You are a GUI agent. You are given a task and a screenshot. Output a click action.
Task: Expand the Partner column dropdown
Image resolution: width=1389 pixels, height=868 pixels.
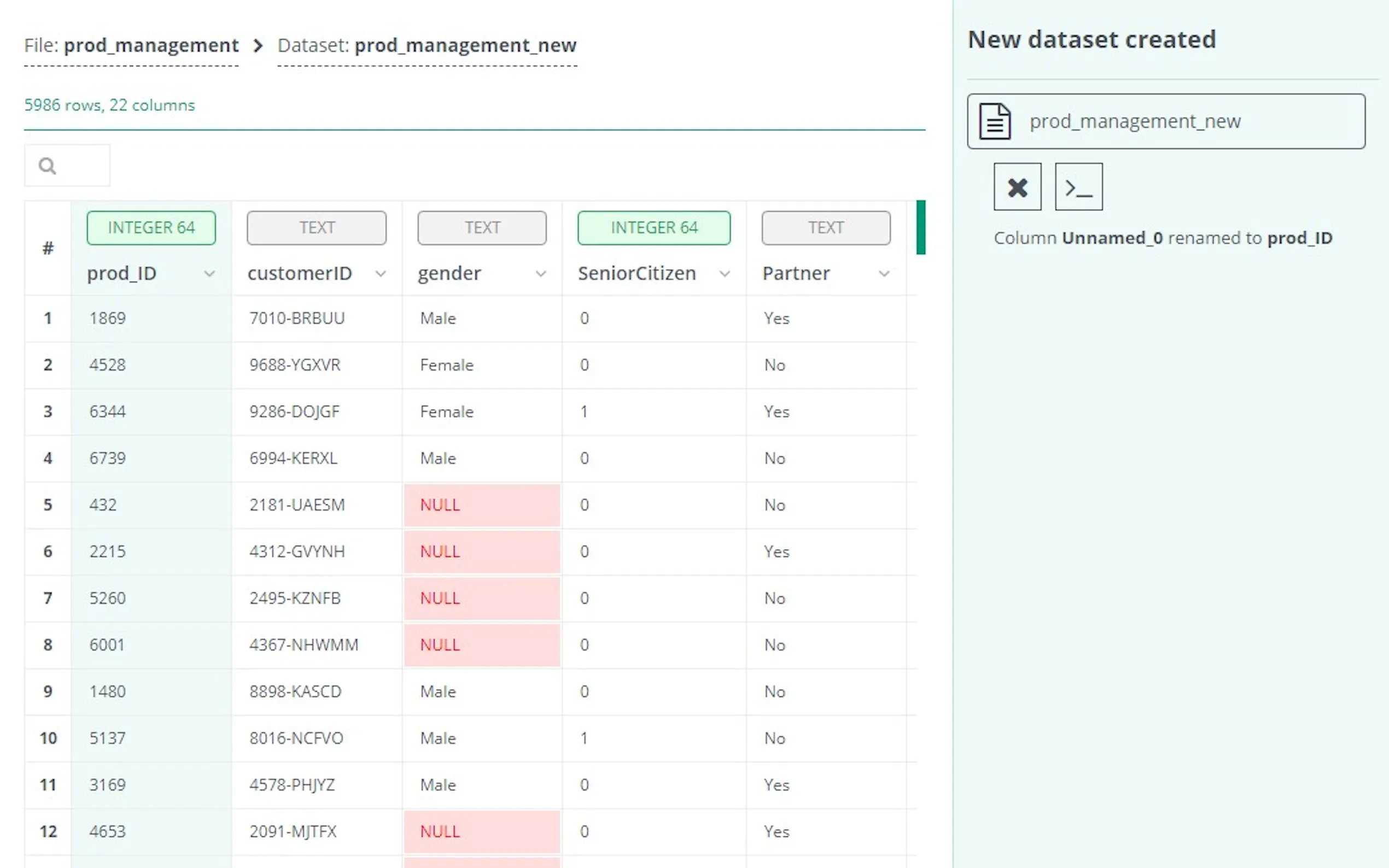tap(884, 274)
